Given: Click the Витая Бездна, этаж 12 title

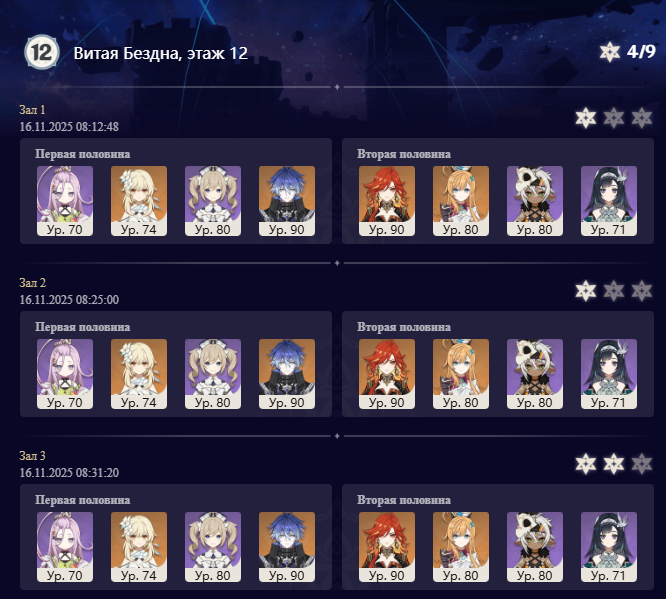Looking at the screenshot, I should pyautogui.click(x=161, y=53).
